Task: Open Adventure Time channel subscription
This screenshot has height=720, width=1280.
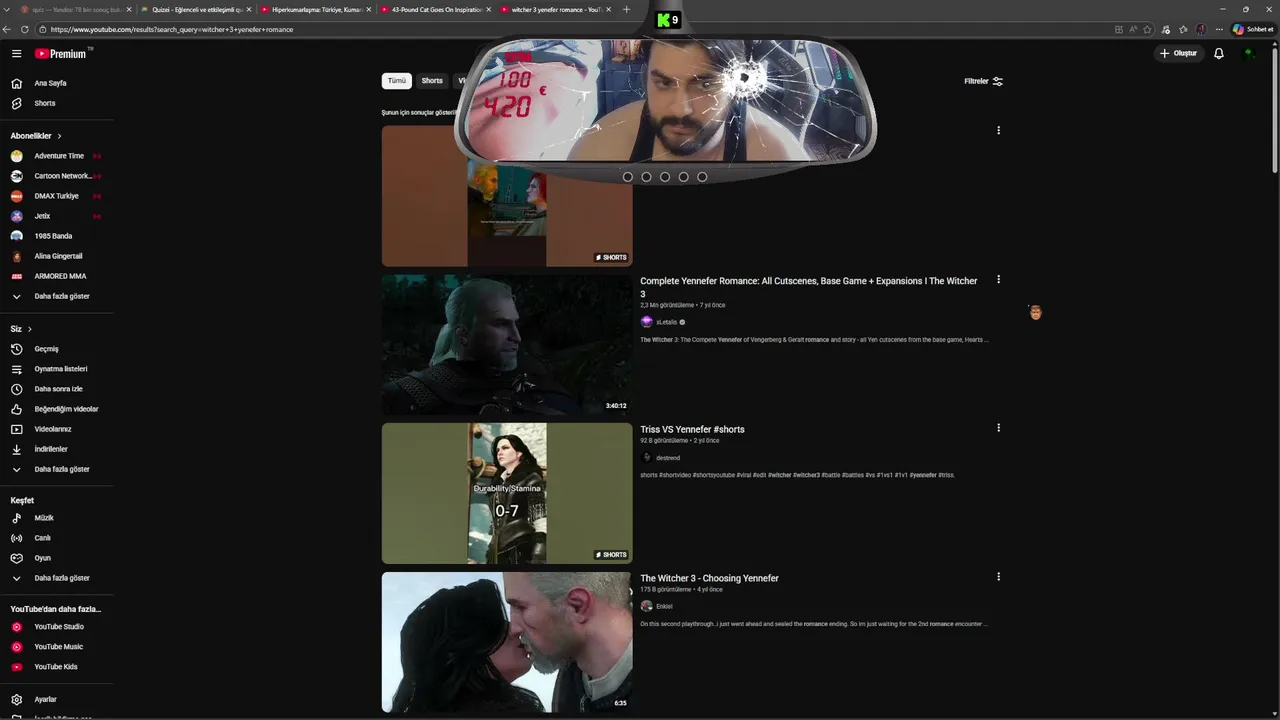Action: (x=59, y=156)
